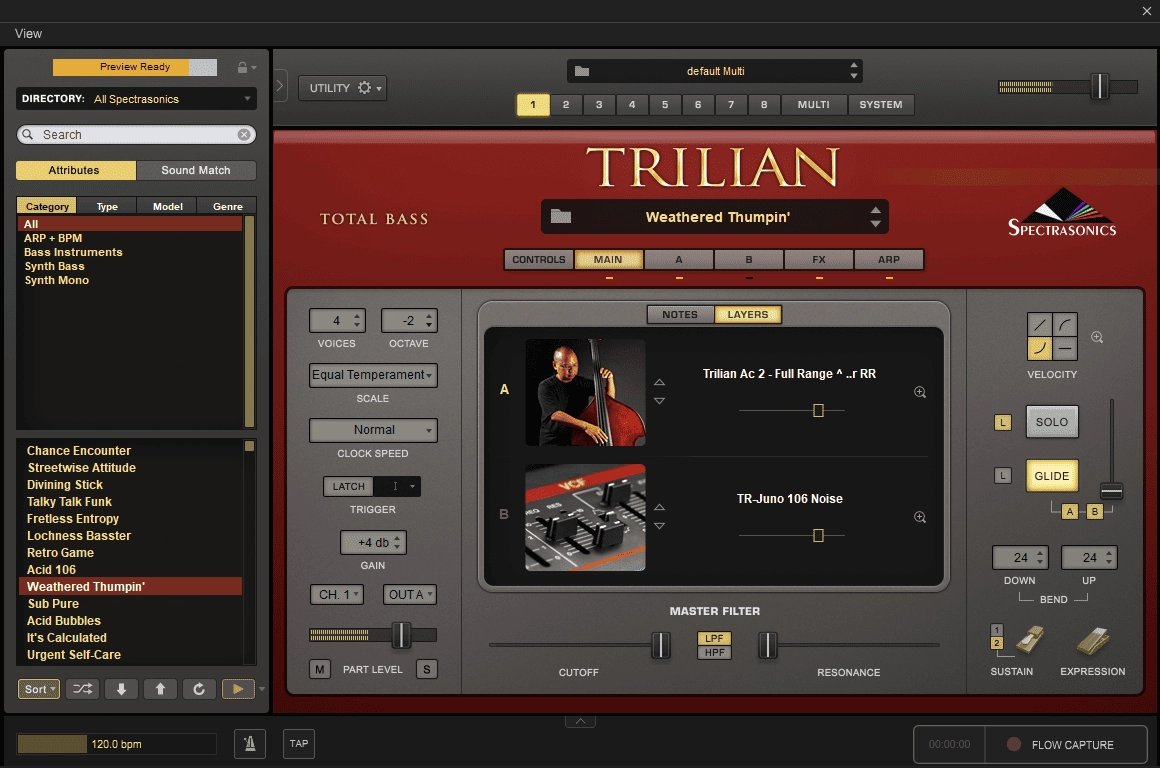Switch to Sound Match tab
This screenshot has width=1160, height=768.
click(196, 170)
